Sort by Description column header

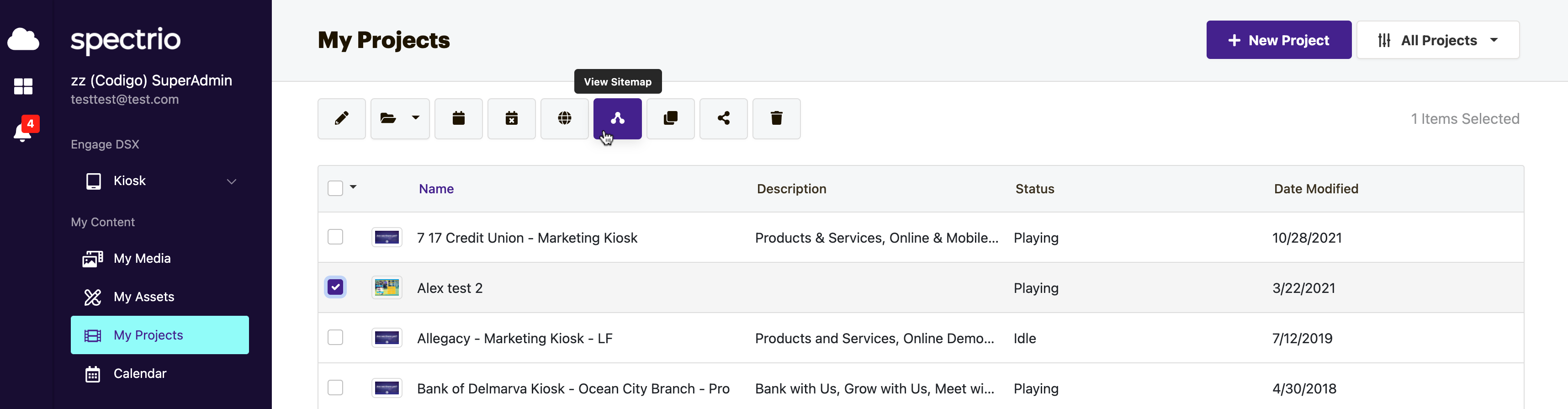click(x=791, y=189)
